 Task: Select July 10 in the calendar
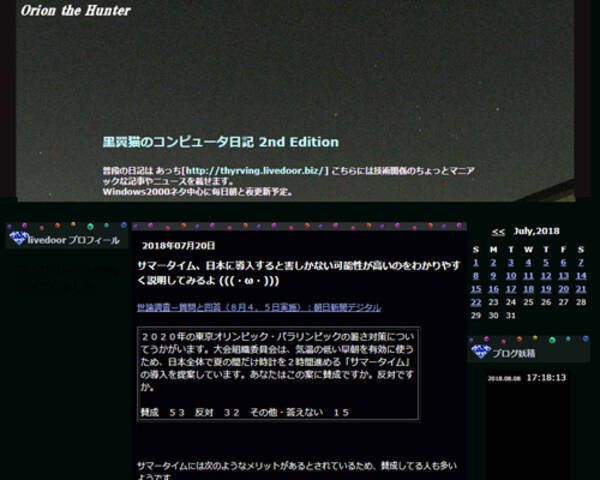(511, 276)
